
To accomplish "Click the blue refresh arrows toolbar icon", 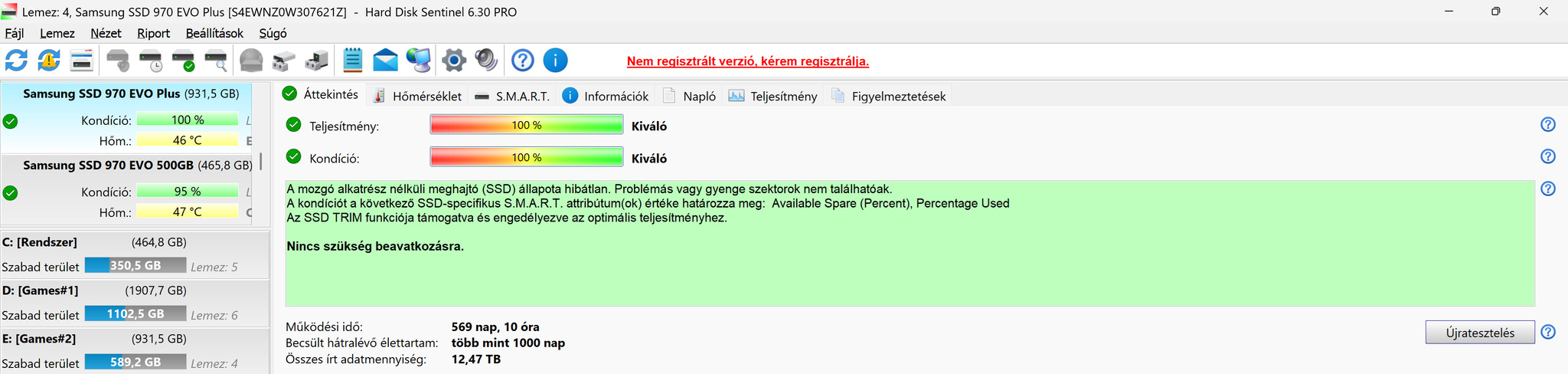I will click(x=16, y=60).
